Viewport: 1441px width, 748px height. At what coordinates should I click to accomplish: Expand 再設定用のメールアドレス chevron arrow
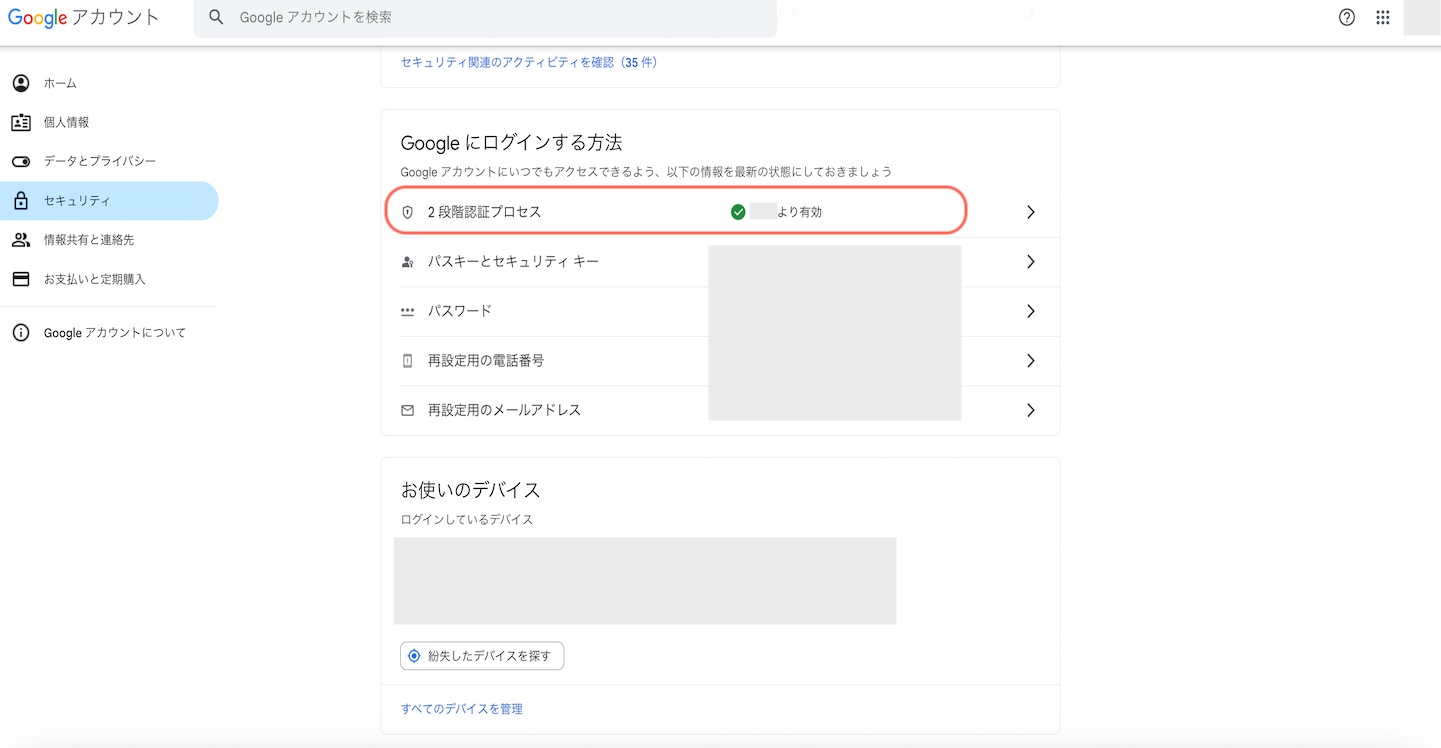point(1031,410)
